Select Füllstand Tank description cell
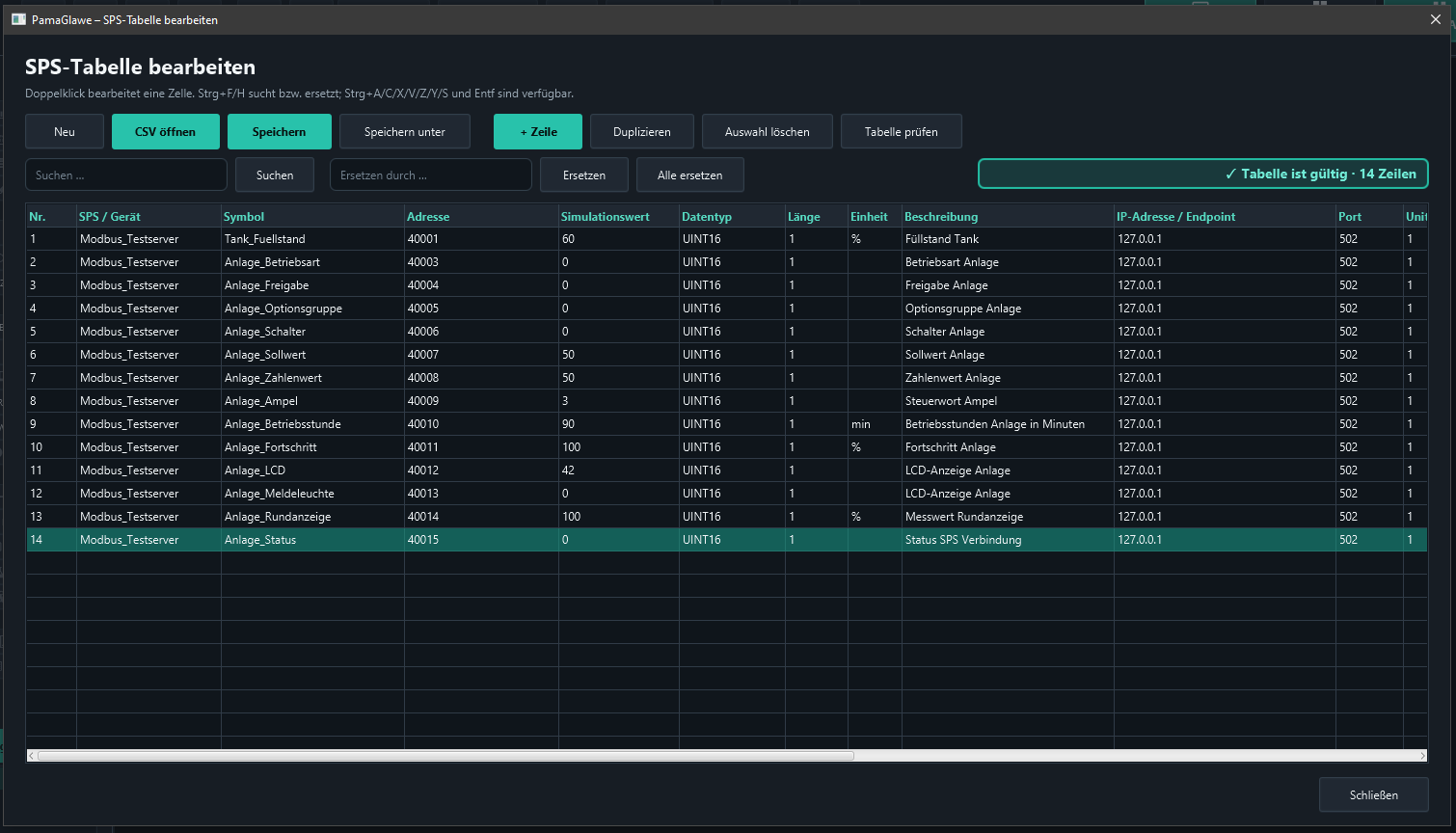Viewport: 1456px width, 833px height. pos(1009,239)
